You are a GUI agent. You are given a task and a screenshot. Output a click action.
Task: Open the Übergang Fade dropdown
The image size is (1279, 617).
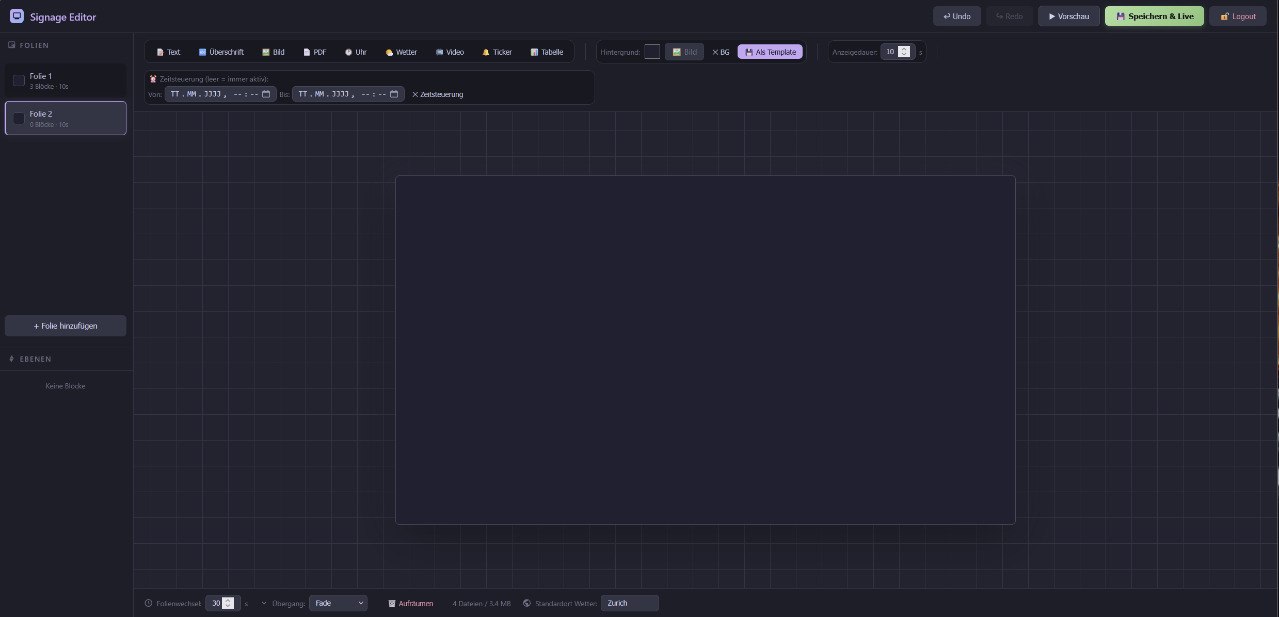click(x=338, y=603)
